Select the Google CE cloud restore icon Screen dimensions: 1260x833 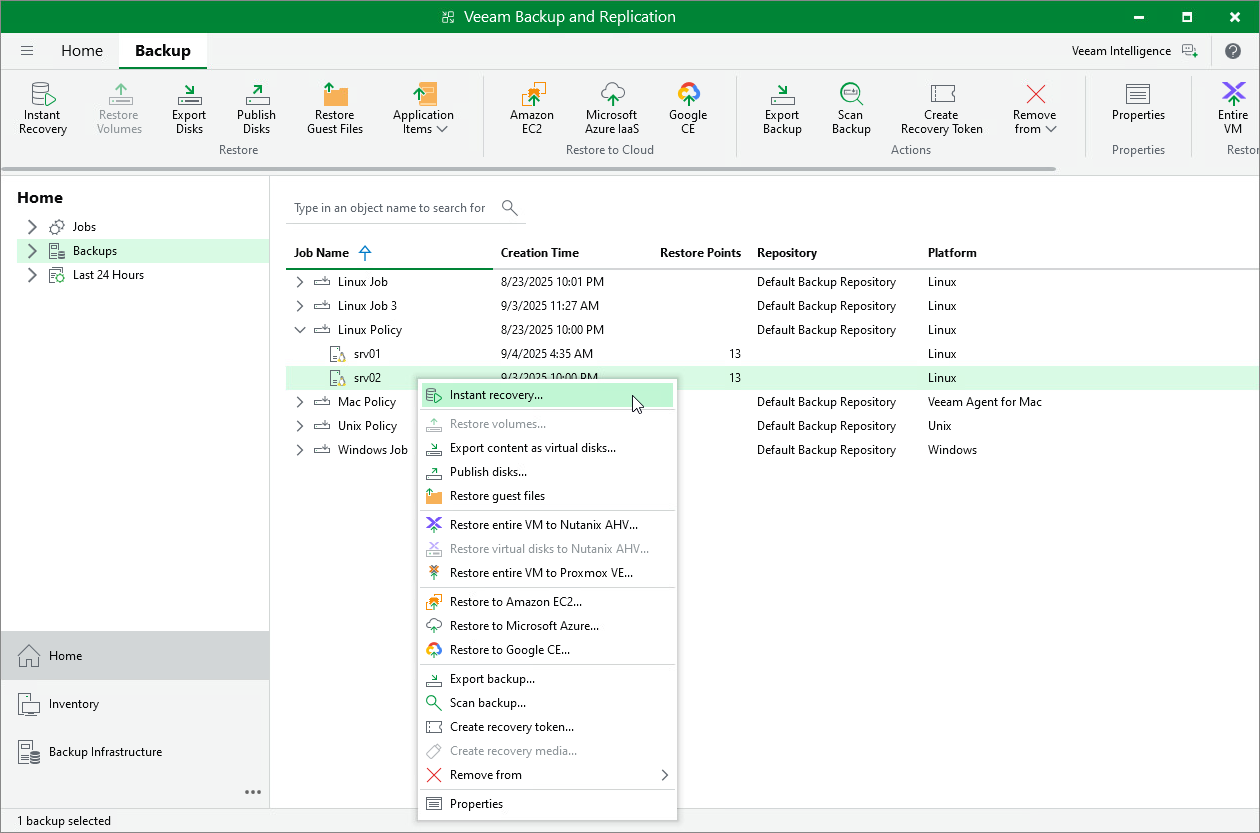pos(688,105)
